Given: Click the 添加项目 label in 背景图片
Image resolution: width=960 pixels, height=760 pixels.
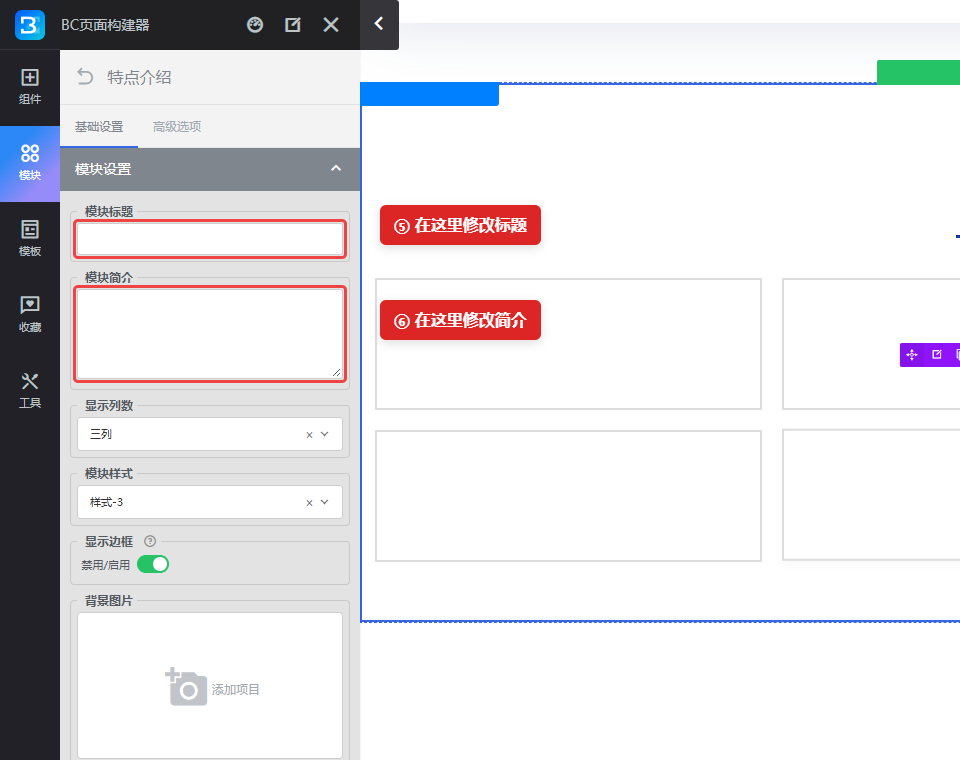Looking at the screenshot, I should [236, 690].
